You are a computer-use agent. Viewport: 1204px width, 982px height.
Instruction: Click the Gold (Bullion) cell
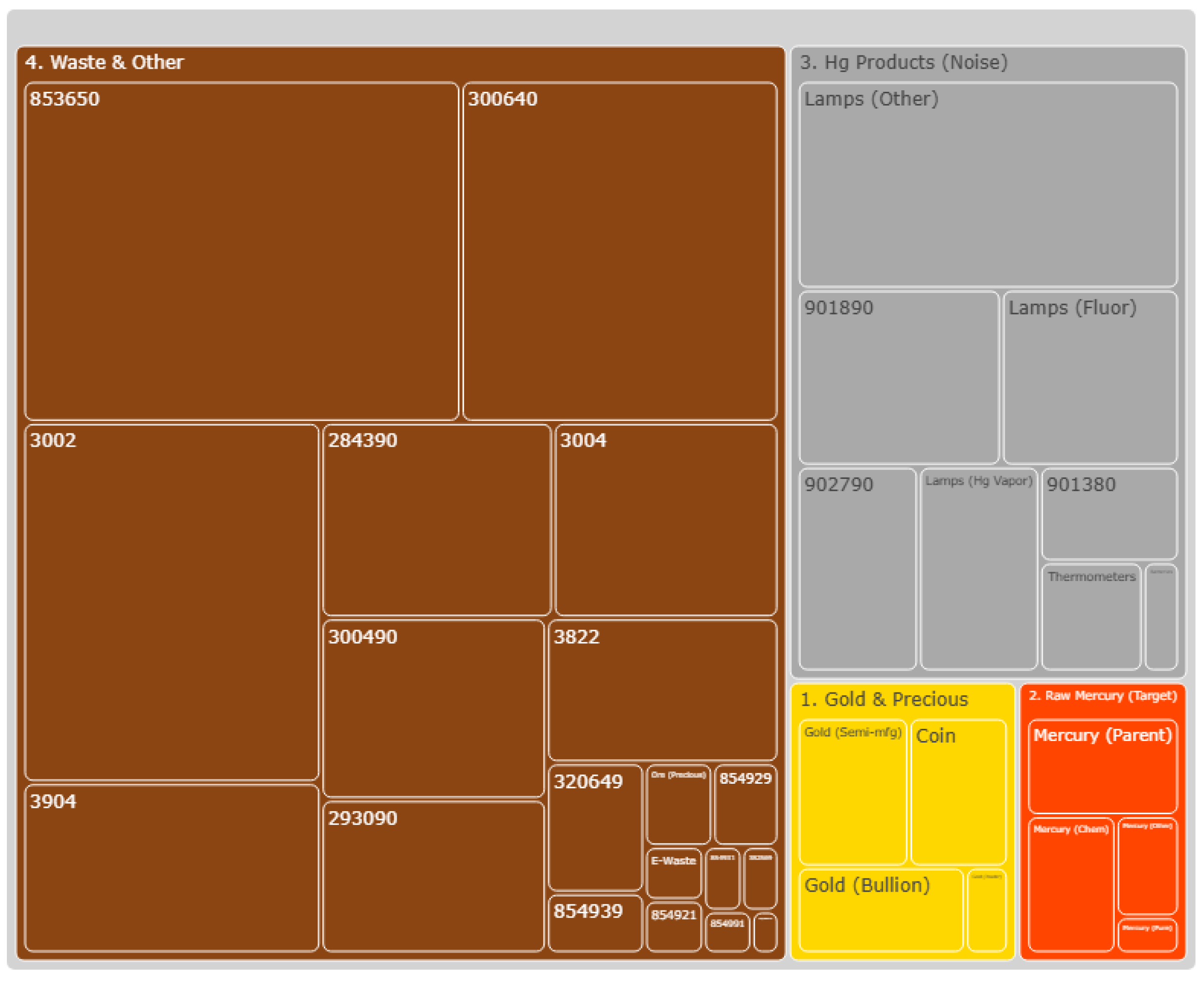(x=881, y=912)
